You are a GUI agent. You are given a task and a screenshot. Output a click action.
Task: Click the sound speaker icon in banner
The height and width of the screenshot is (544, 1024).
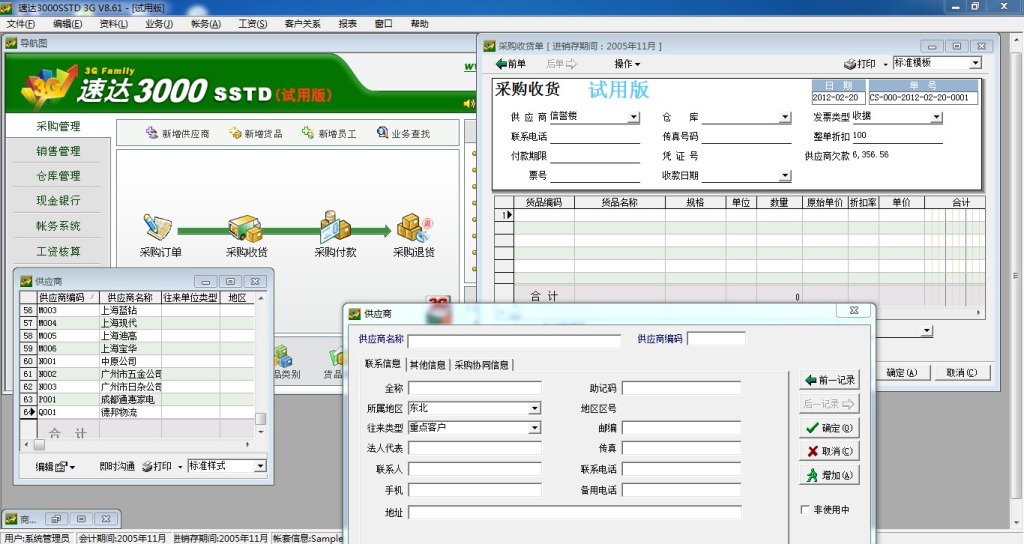click(469, 103)
